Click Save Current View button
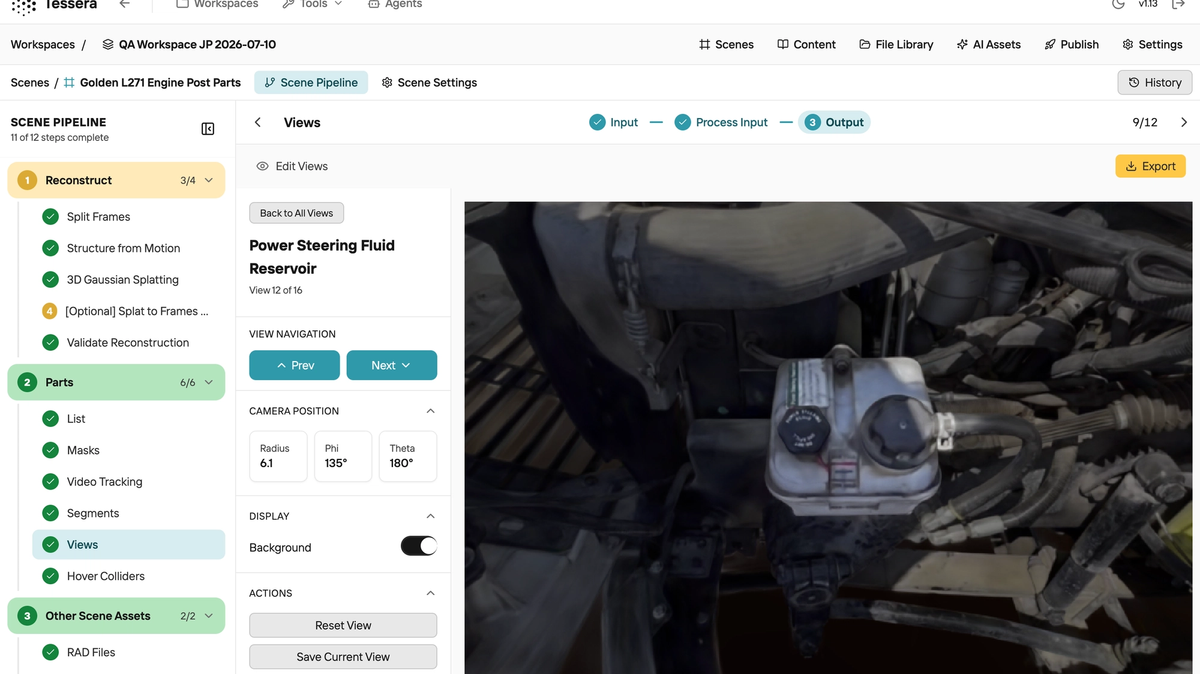Screen dimensions: 1200x674 343,657
